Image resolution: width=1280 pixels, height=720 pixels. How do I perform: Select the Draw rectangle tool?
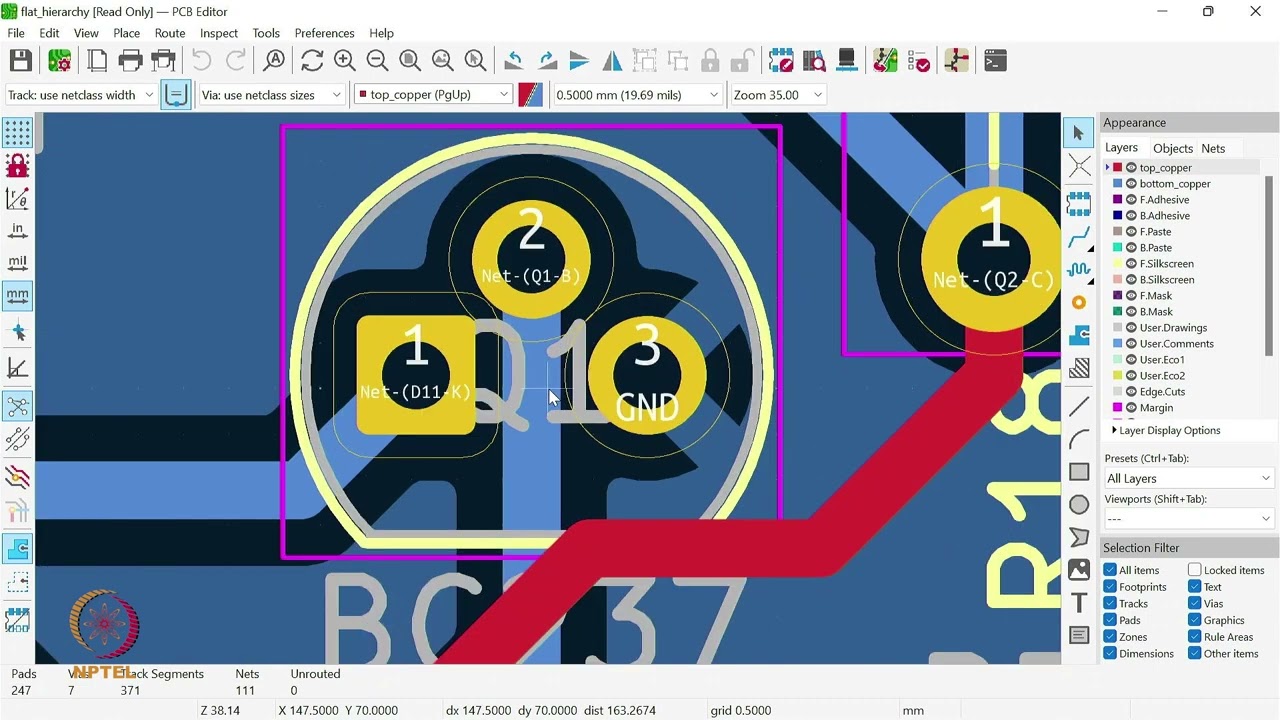1079,471
